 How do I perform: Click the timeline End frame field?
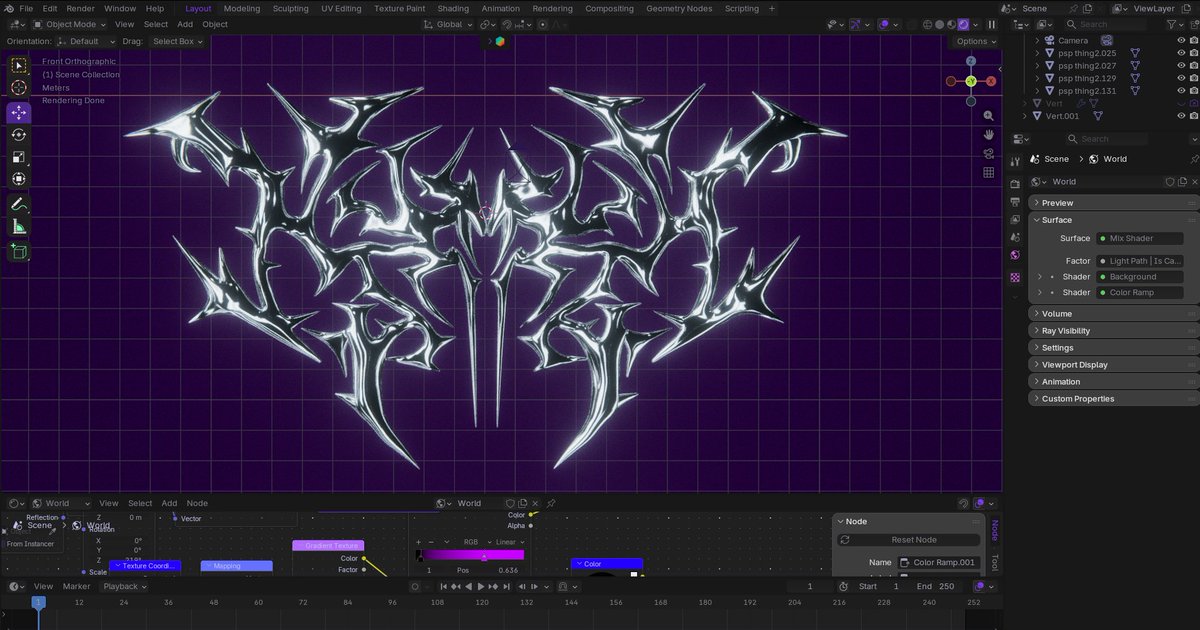[x=934, y=586]
